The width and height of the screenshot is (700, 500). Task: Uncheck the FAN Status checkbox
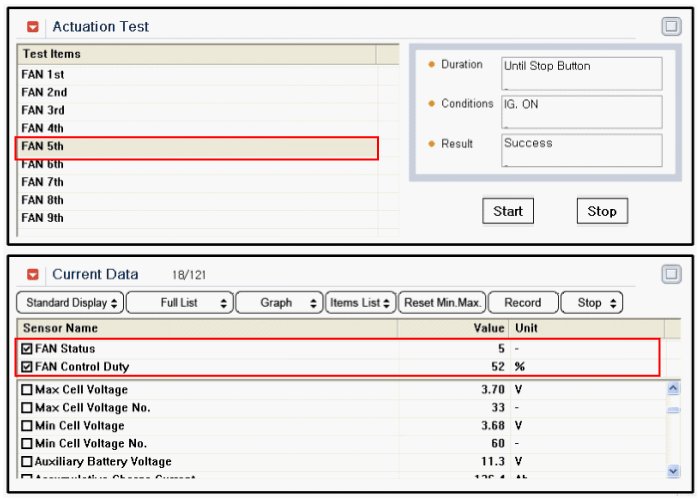click(x=27, y=349)
